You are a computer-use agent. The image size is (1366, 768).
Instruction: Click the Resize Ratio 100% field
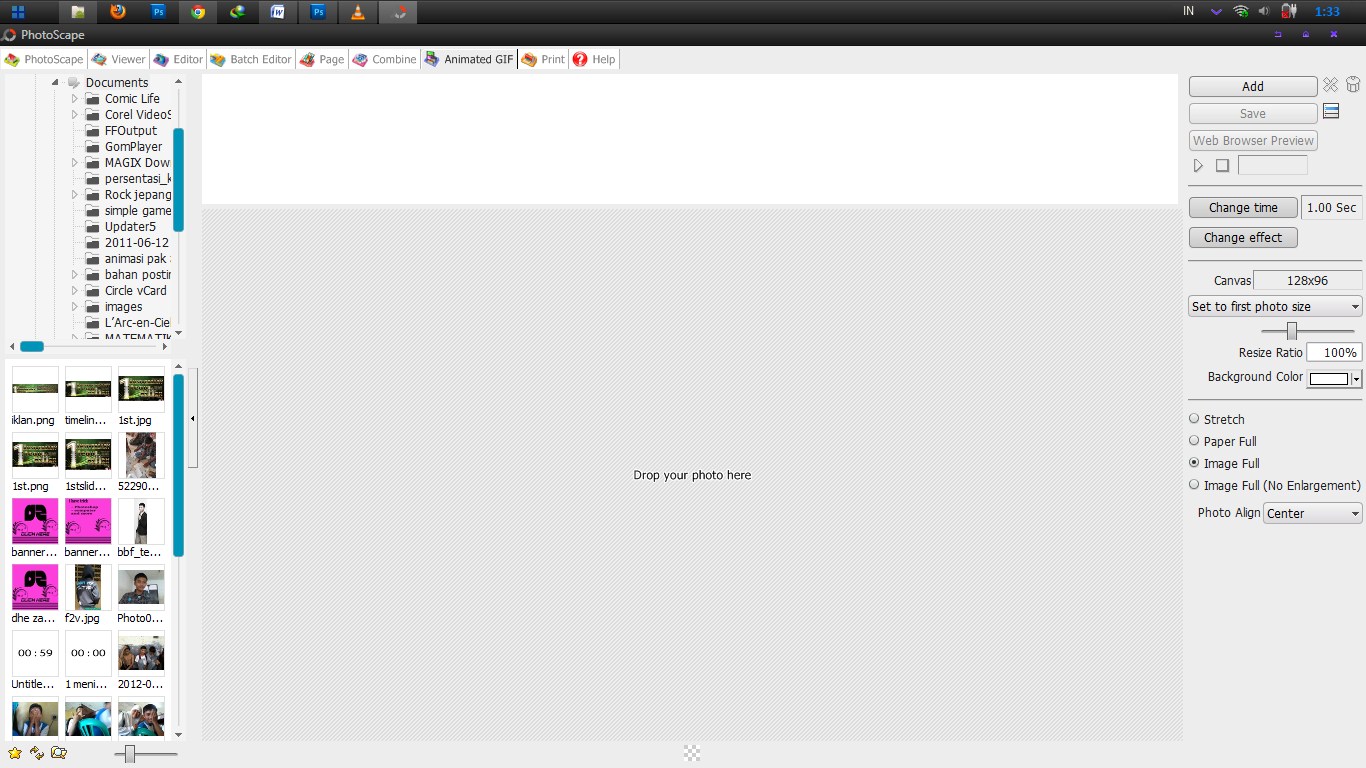[x=1334, y=352]
